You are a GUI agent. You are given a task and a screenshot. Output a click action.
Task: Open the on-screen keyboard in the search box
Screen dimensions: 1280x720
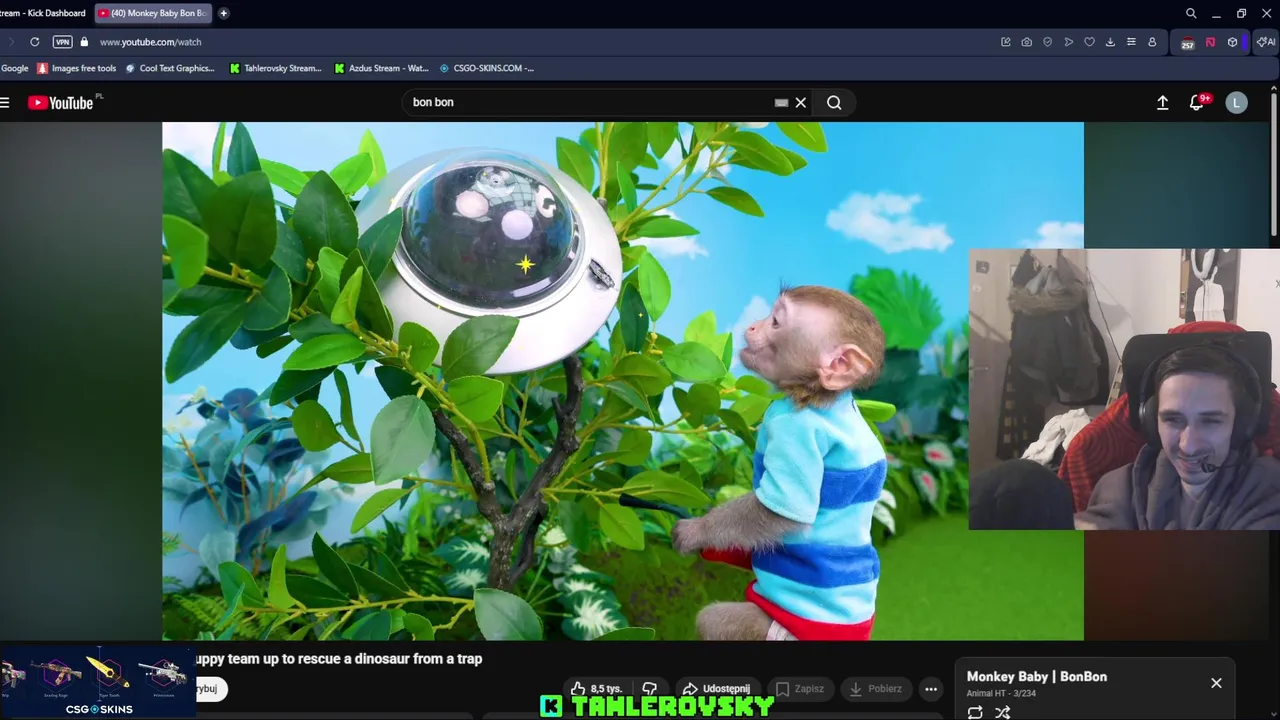point(781,102)
